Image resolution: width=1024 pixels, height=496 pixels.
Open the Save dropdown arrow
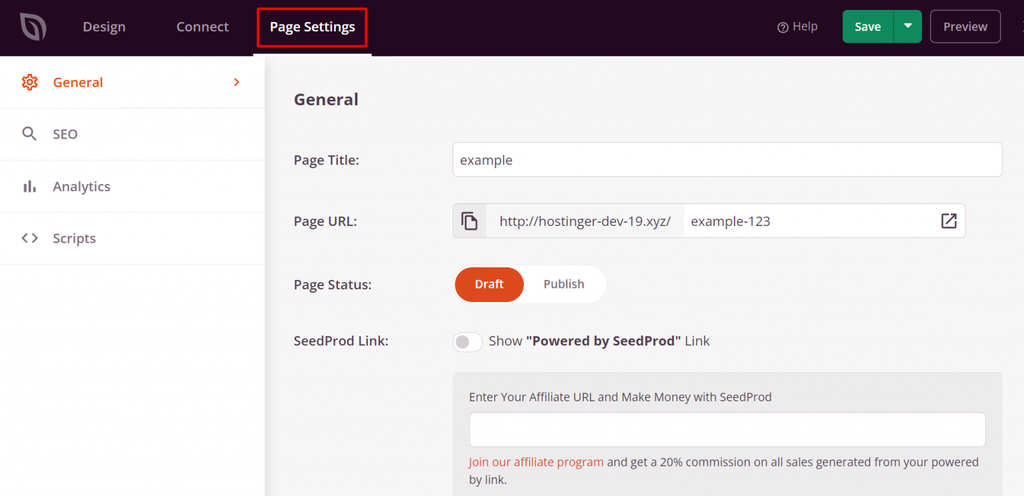[908, 27]
